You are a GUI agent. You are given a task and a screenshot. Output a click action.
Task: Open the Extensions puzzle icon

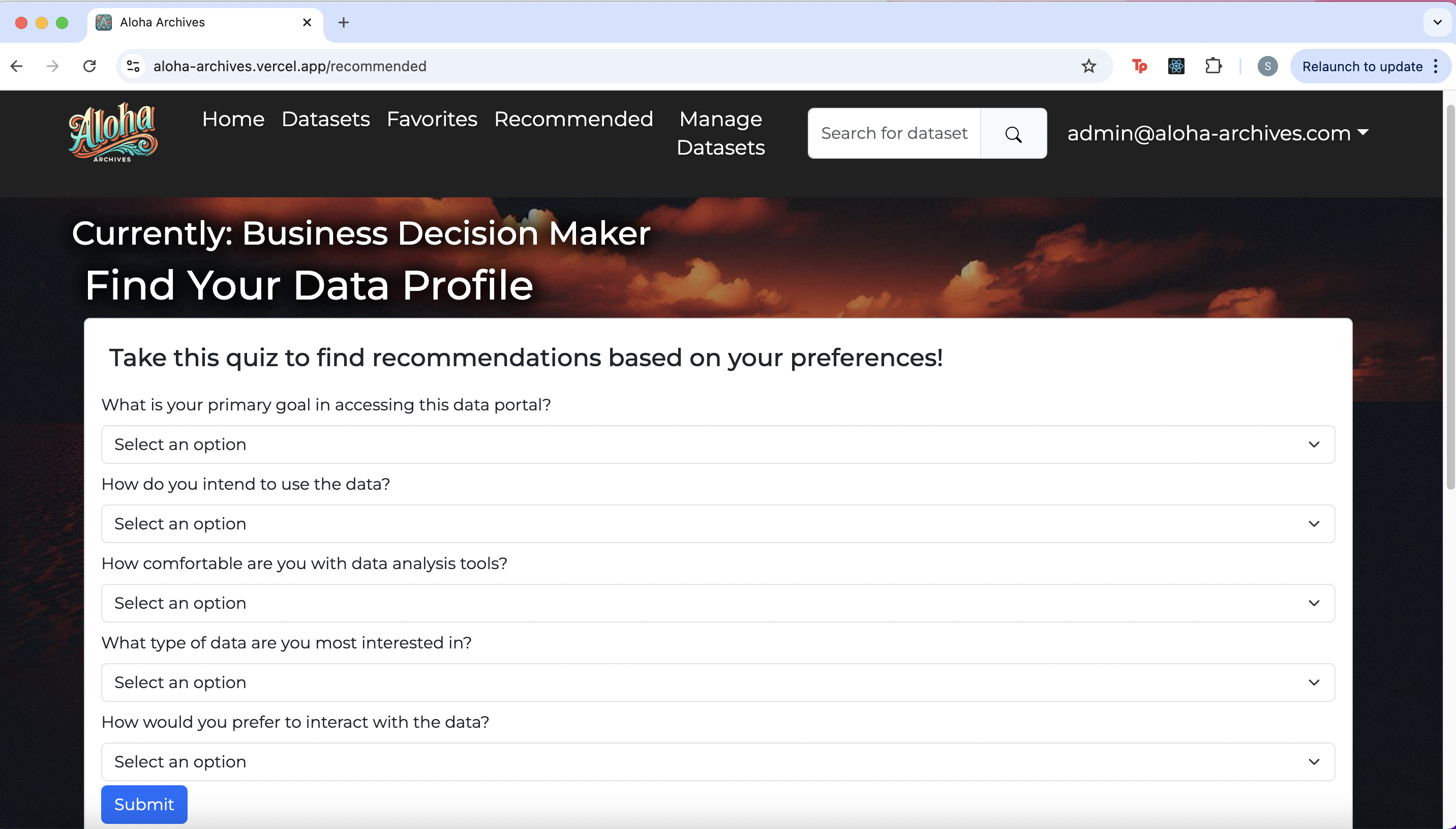pyautogui.click(x=1213, y=66)
